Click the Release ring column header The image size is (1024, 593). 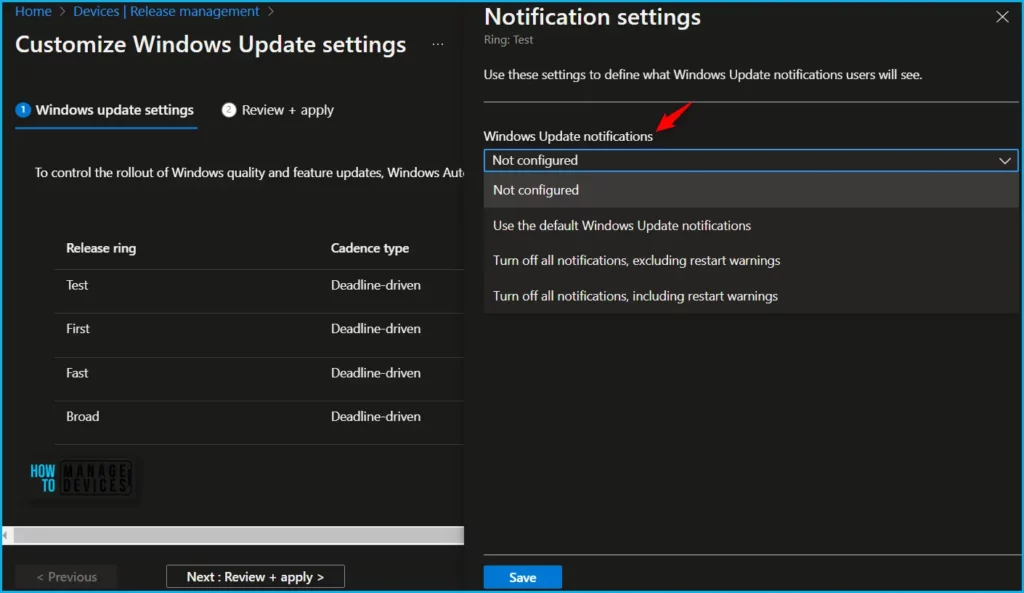pos(101,248)
